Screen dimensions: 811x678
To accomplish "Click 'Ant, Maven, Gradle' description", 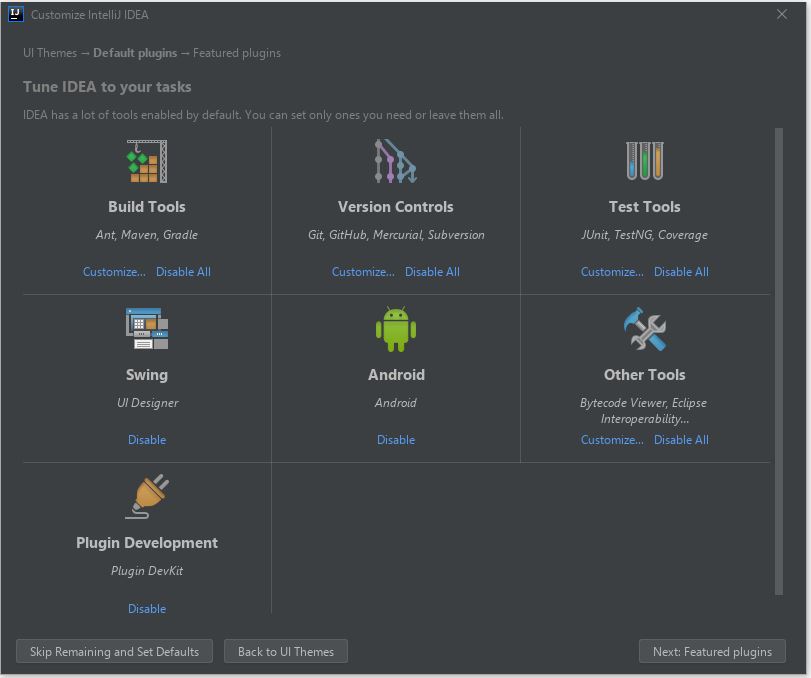I will pyautogui.click(x=147, y=235).
